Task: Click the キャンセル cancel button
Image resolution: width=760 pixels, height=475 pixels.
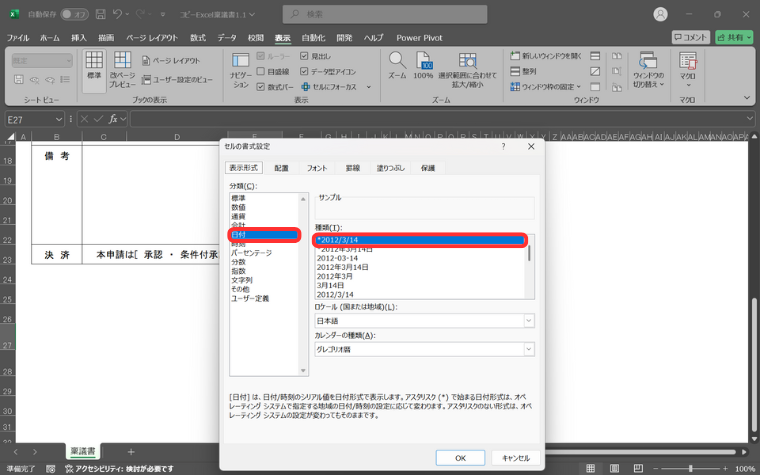Action: (x=515, y=457)
